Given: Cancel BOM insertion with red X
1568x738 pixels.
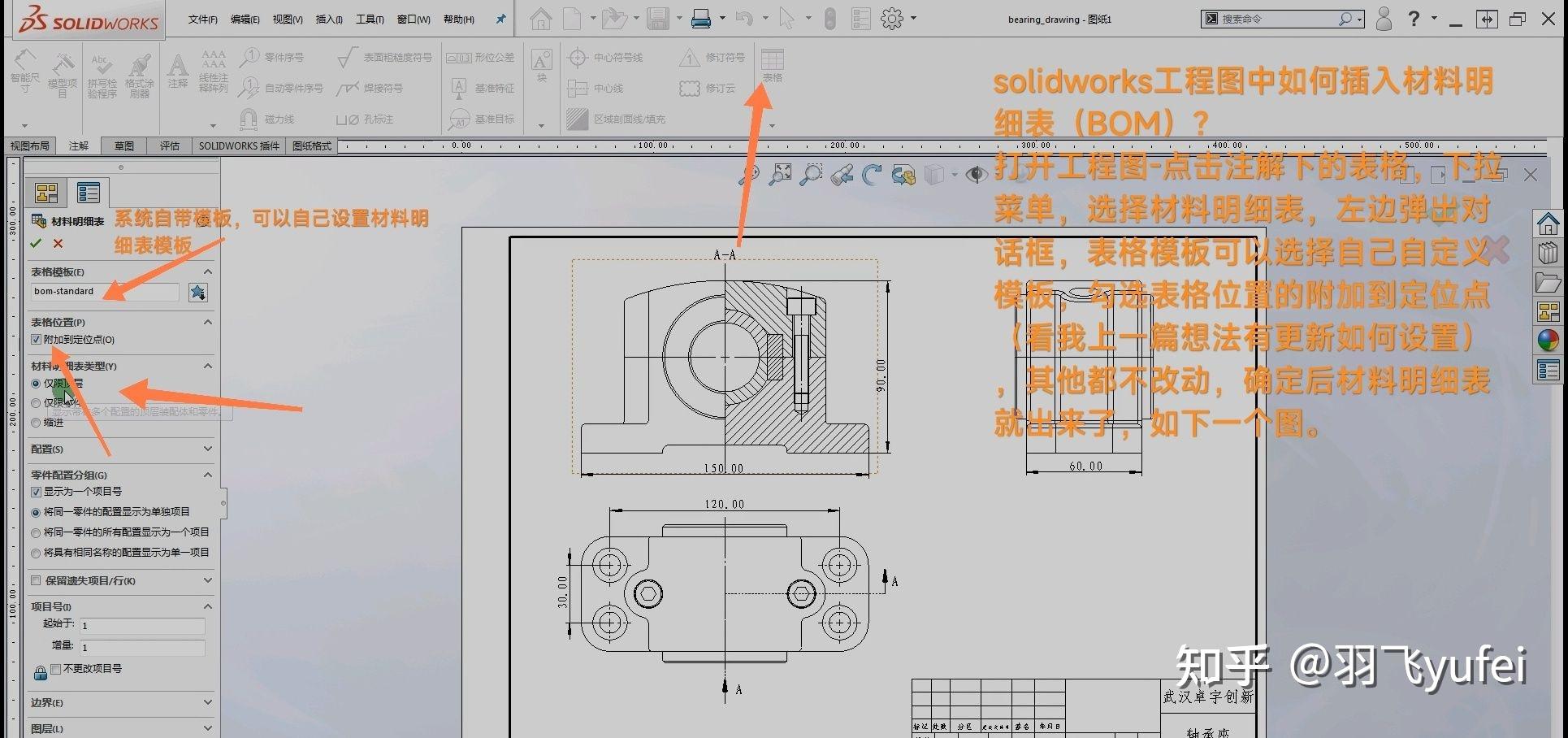Looking at the screenshot, I should [57, 243].
